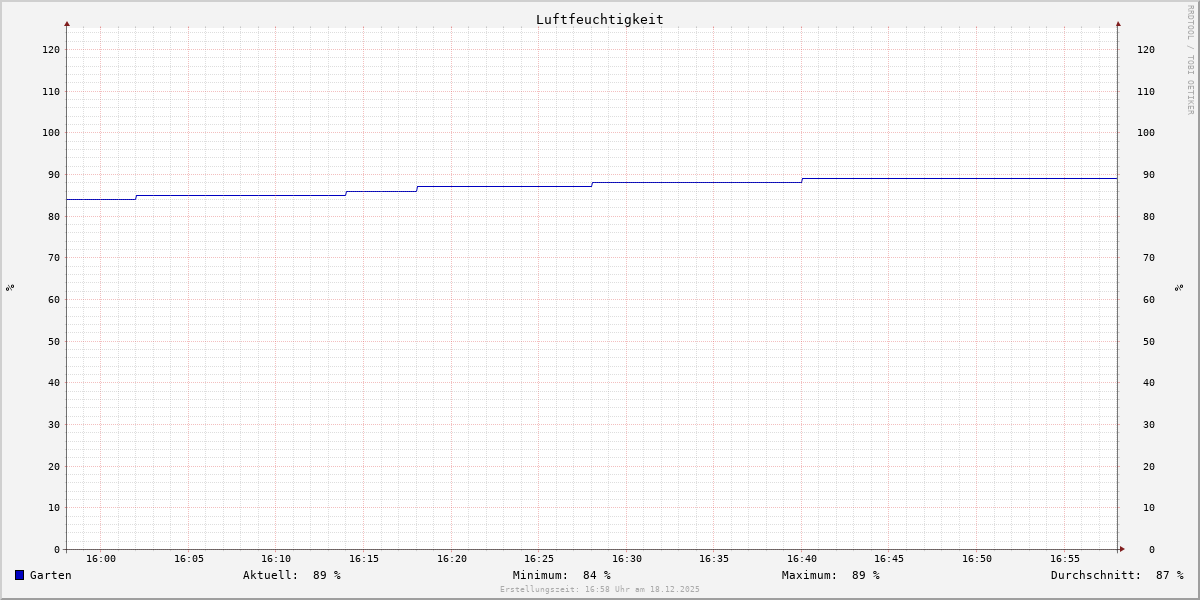Click the 16:35 time axis label
This screenshot has height=600, width=1200.
pyautogui.click(x=714, y=559)
